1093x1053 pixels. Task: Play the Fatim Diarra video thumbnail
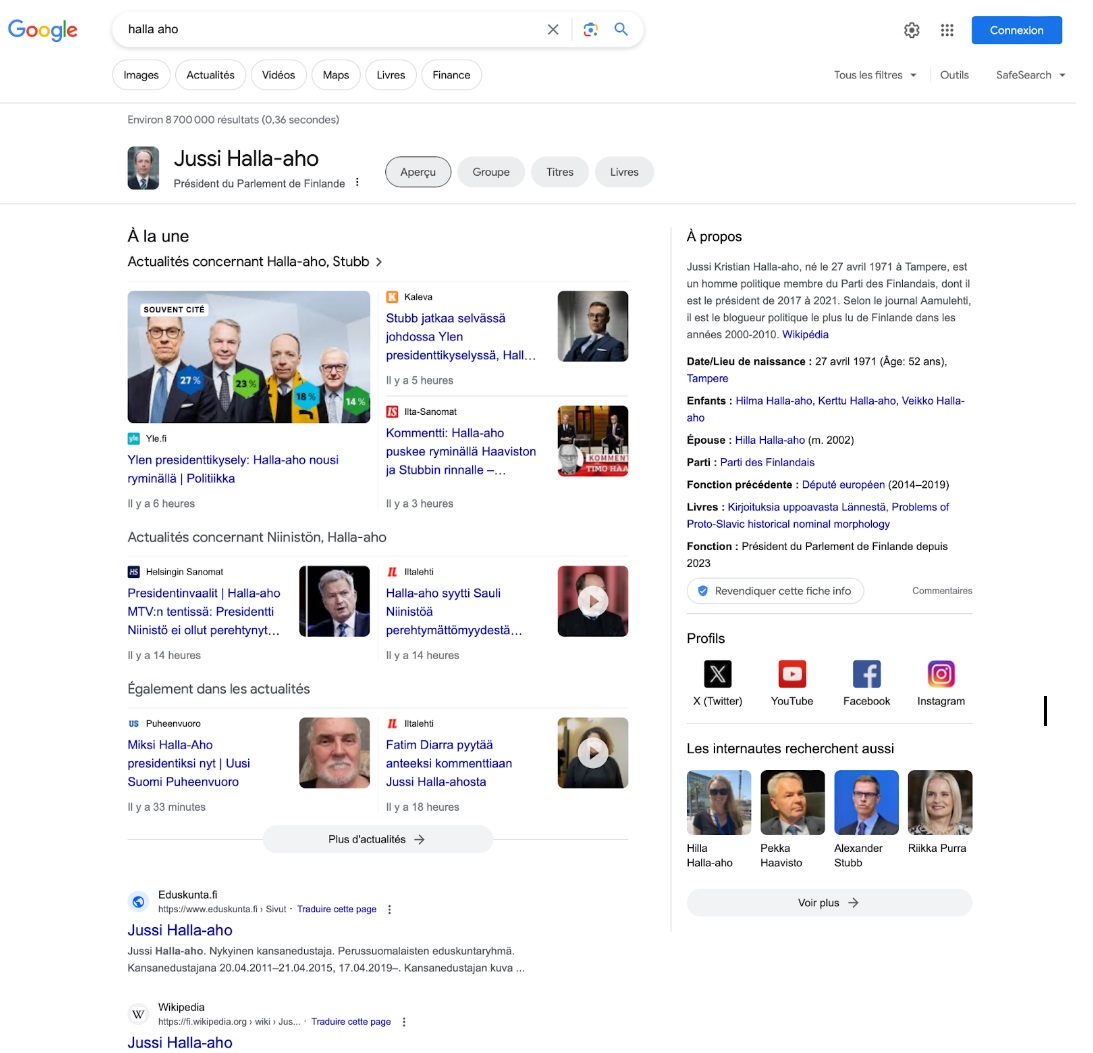tap(593, 753)
